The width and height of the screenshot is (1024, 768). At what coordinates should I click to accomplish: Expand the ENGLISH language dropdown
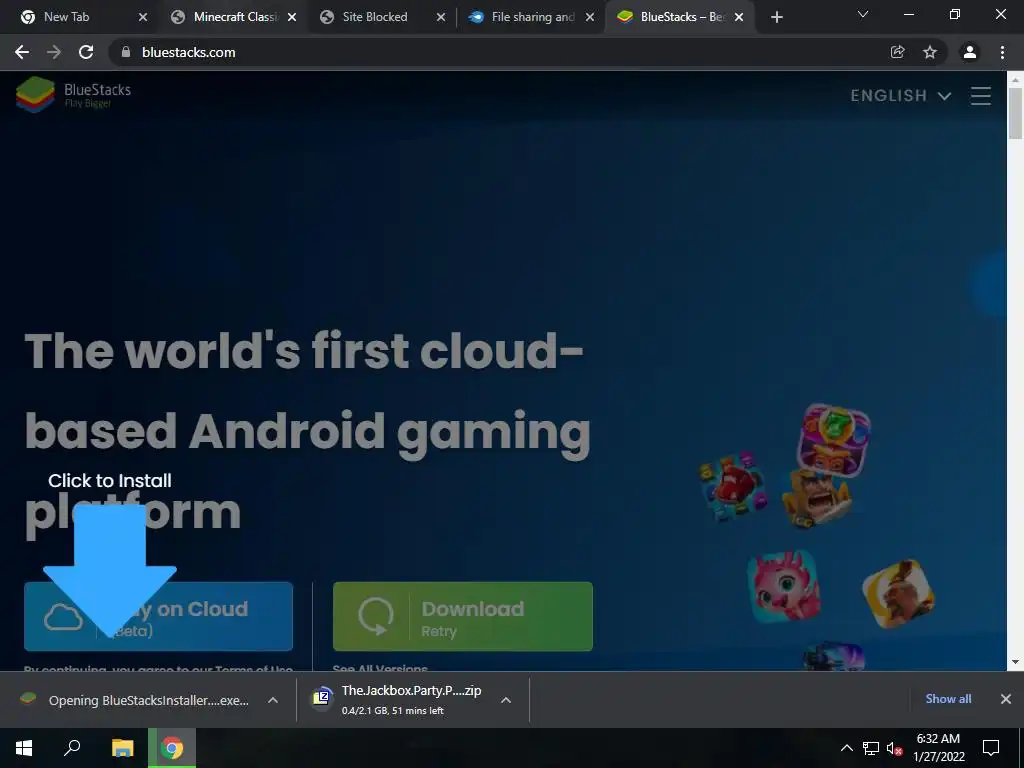[x=900, y=96]
